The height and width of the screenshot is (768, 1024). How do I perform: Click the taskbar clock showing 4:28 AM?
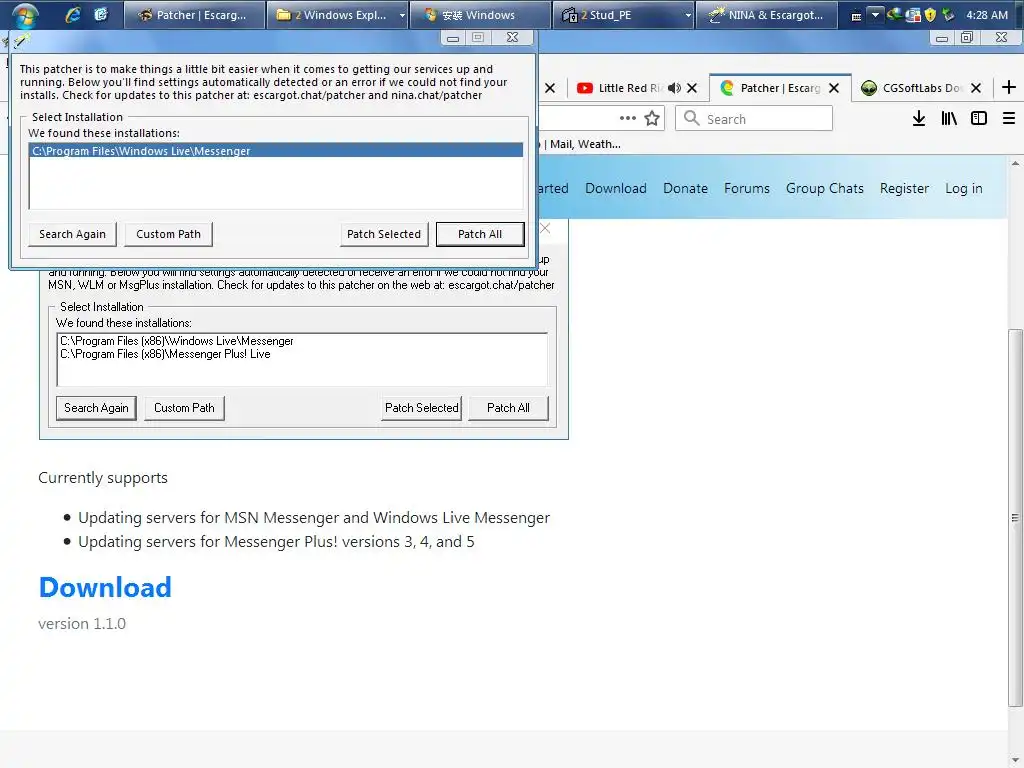(987, 14)
